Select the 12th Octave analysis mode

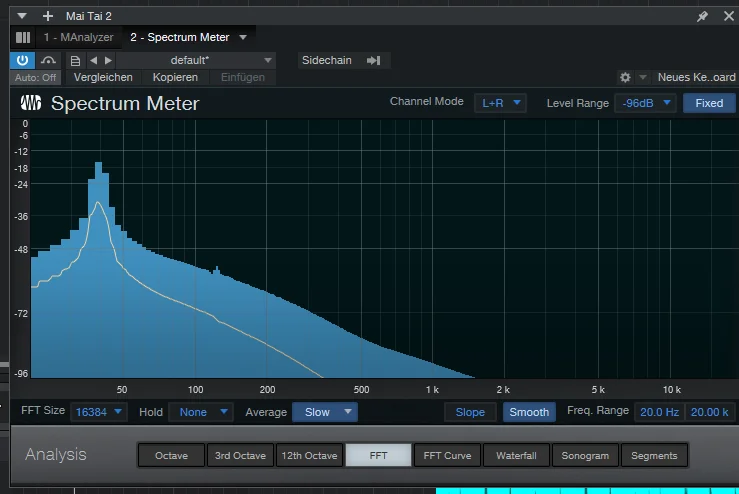pyautogui.click(x=309, y=455)
